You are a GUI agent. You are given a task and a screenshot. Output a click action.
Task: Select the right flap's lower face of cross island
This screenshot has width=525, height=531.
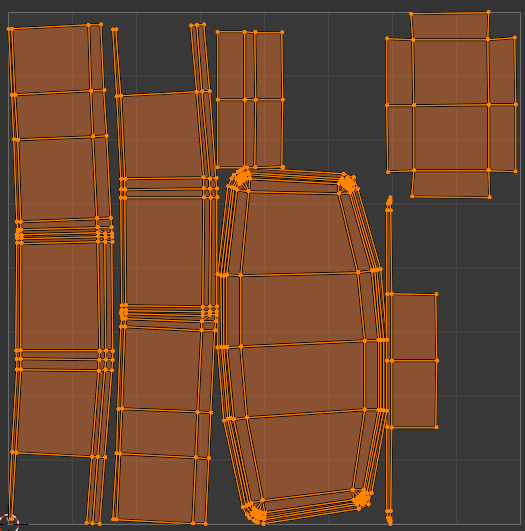pyautogui.click(x=502, y=137)
